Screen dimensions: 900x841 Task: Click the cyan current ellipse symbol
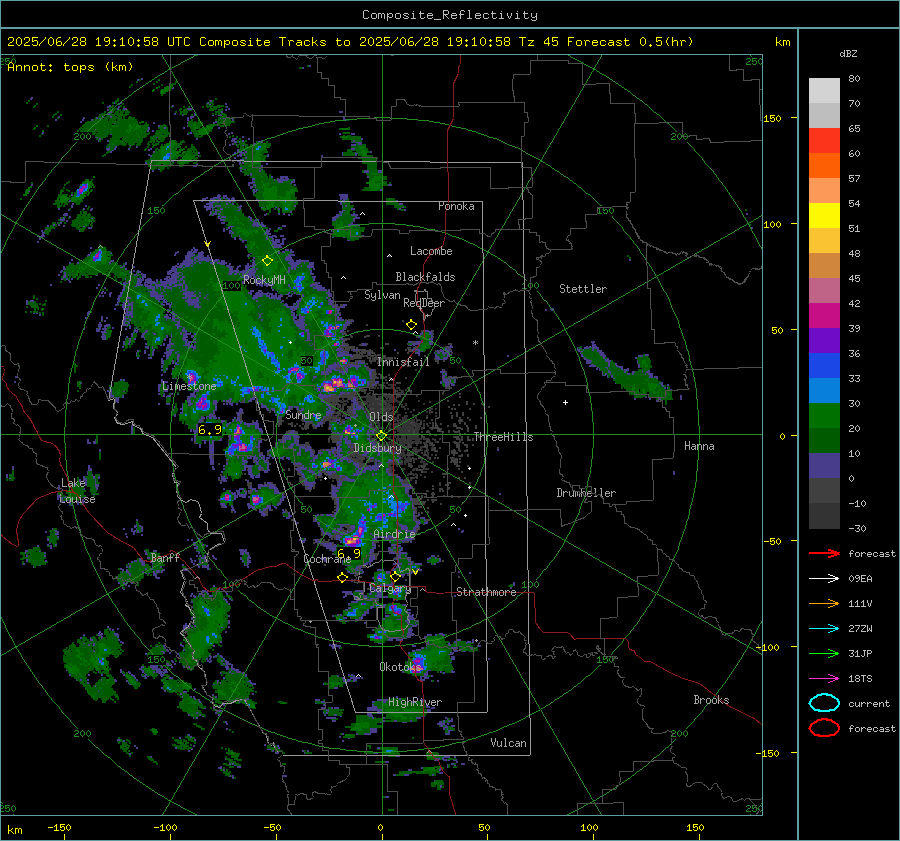point(824,703)
